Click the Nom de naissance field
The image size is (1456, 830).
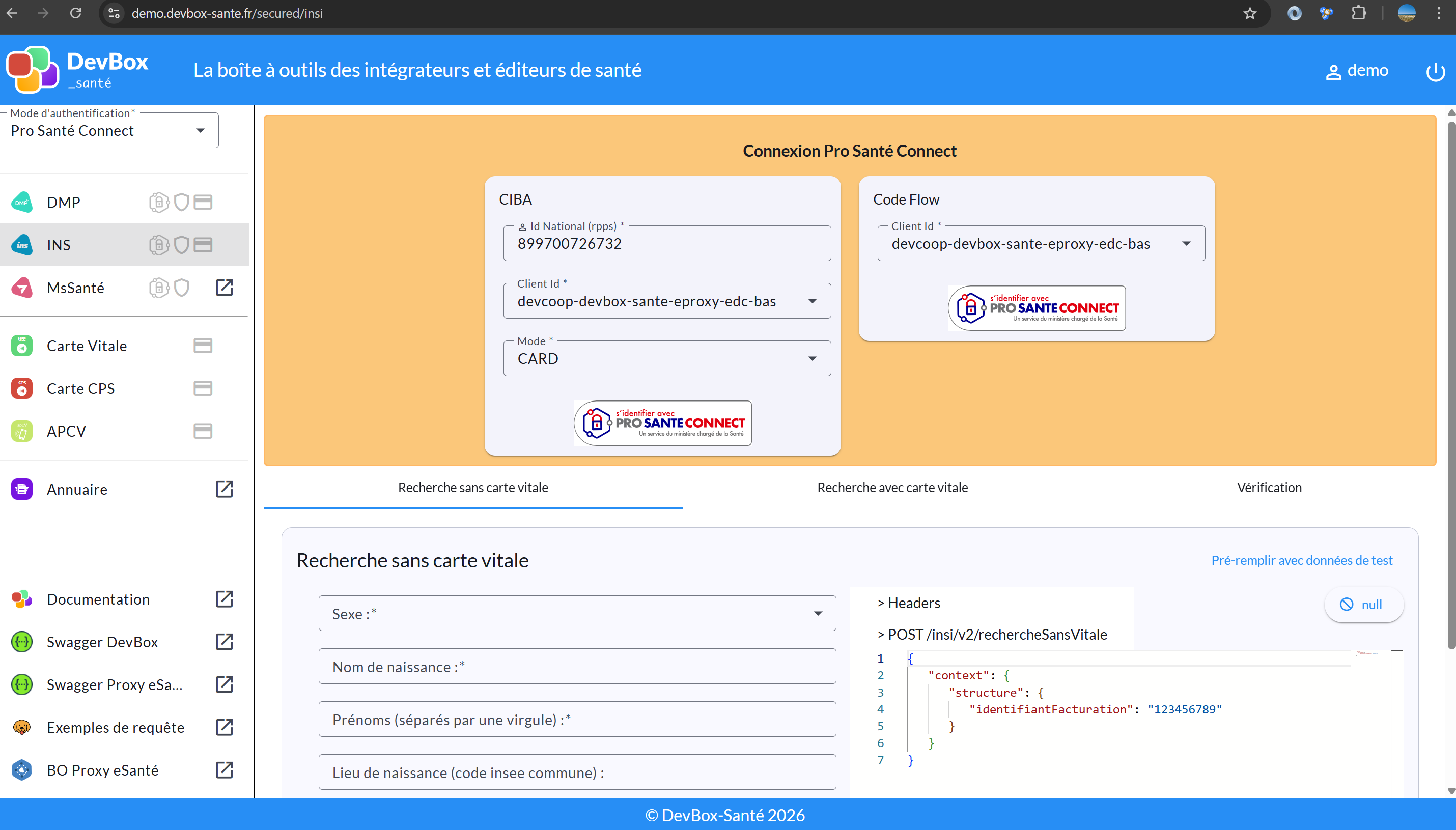pyautogui.click(x=577, y=667)
